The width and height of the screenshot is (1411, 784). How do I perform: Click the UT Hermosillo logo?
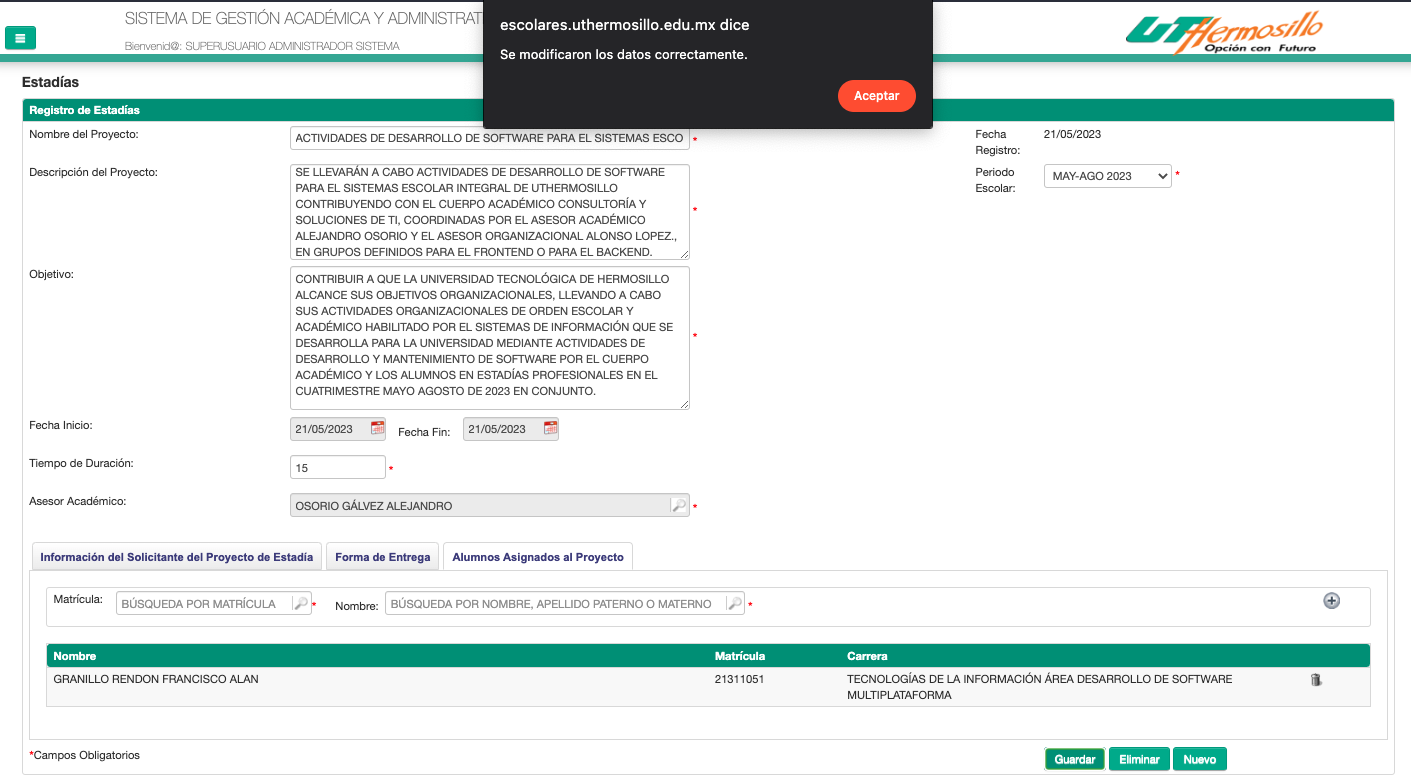point(1223,33)
